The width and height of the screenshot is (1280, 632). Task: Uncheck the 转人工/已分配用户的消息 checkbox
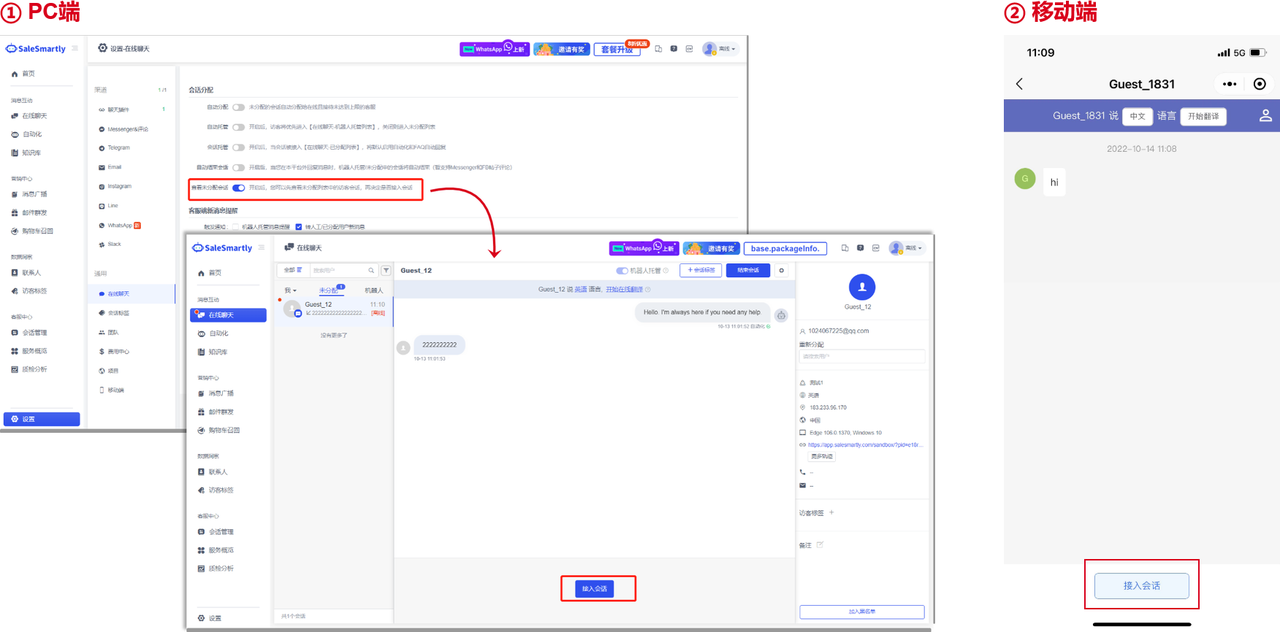[x=298, y=227]
